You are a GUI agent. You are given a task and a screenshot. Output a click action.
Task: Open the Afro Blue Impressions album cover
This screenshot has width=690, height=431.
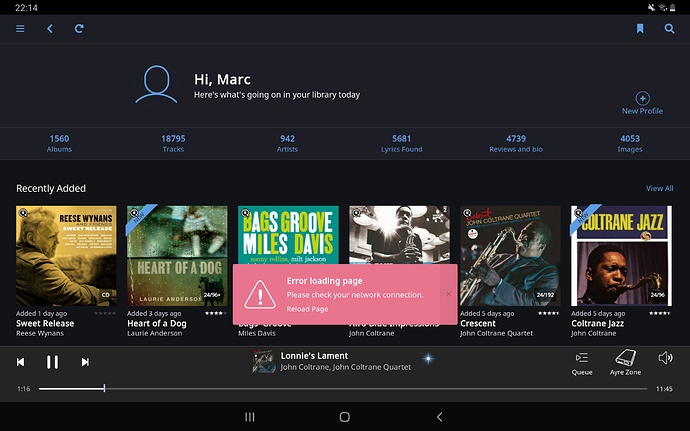[399, 235]
